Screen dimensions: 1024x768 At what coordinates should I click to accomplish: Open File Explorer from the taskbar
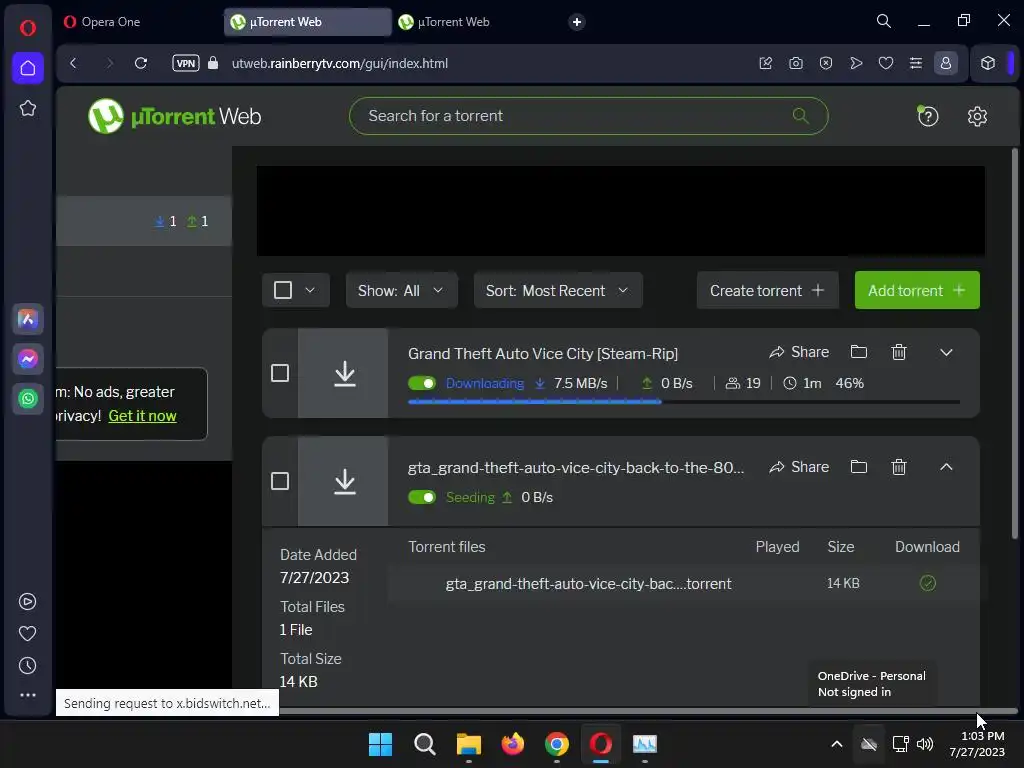click(x=468, y=744)
